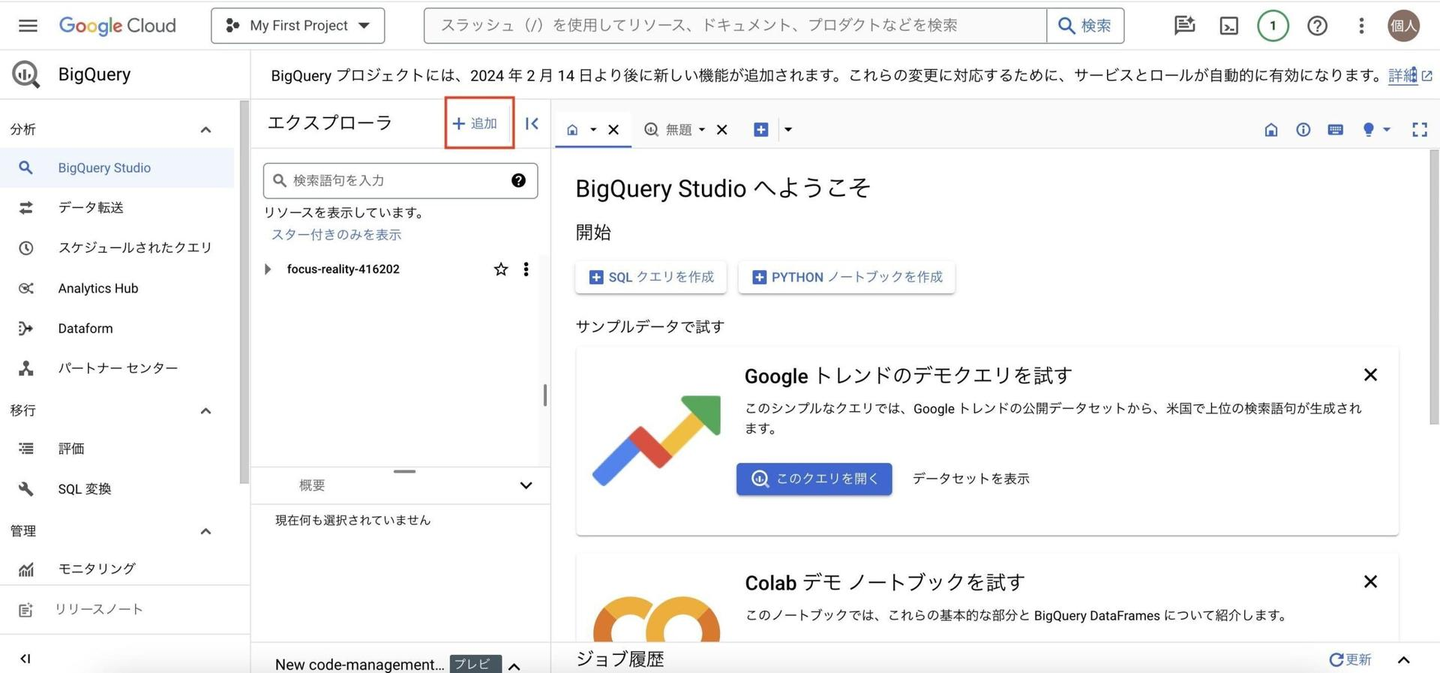Collapse the explorer panel
The width and height of the screenshot is (1440, 673).
point(532,123)
